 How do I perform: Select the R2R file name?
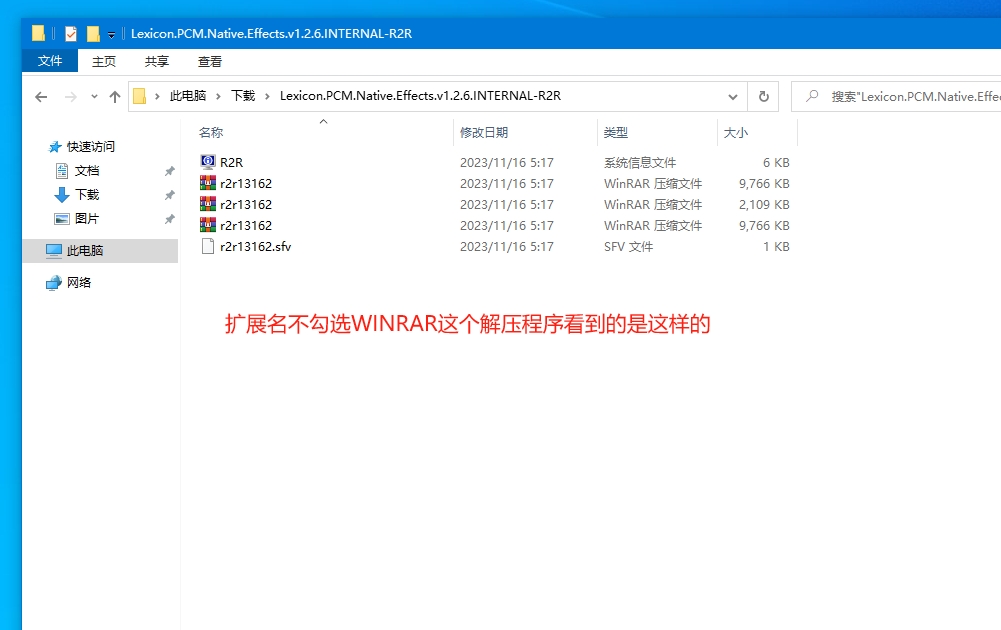[x=232, y=163]
